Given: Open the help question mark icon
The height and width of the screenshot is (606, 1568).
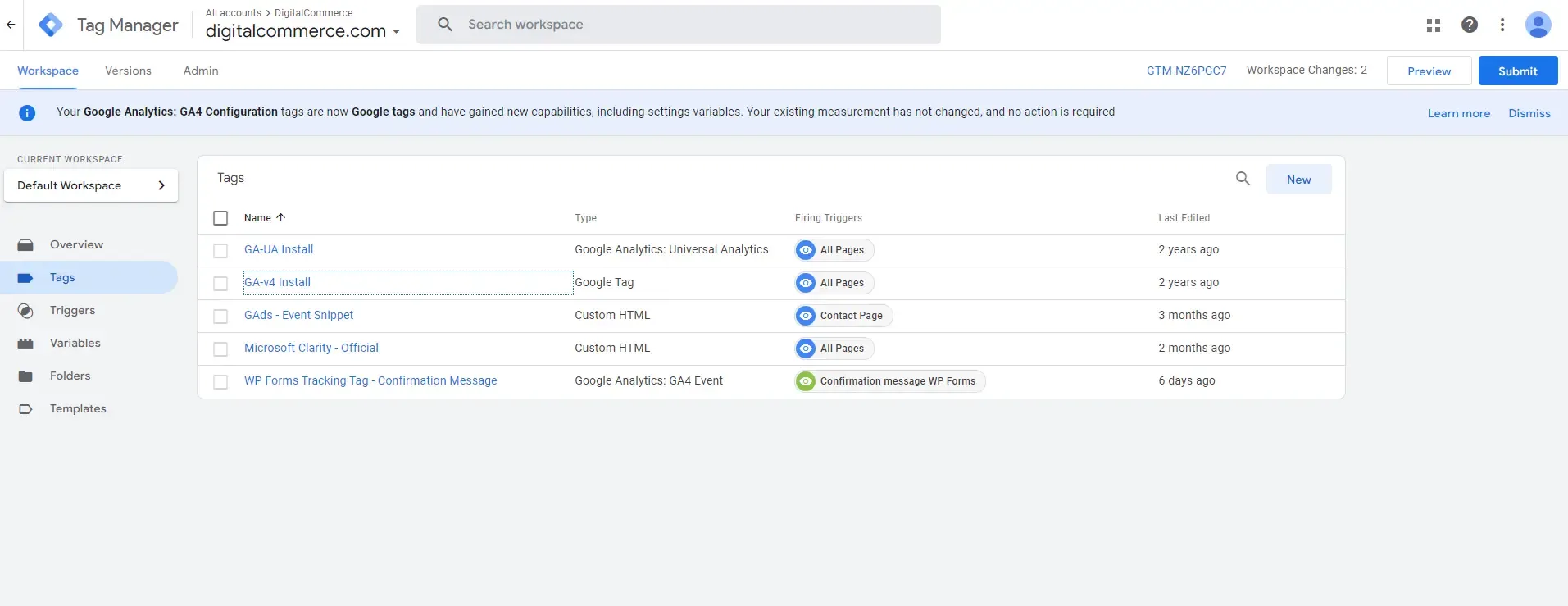Looking at the screenshot, I should coord(1470,25).
